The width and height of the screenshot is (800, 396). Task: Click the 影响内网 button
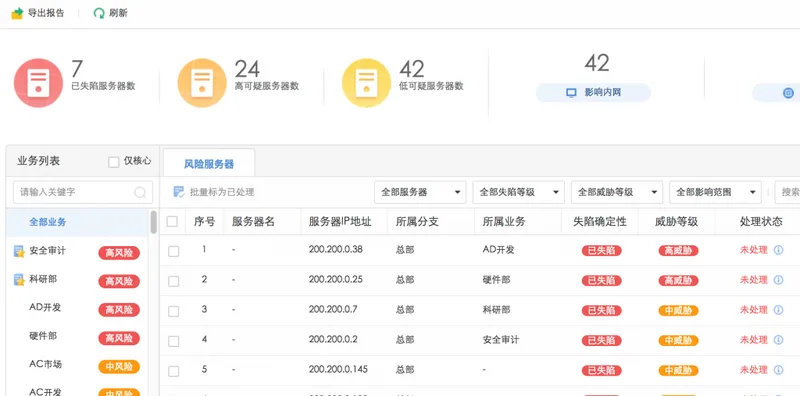(x=593, y=93)
